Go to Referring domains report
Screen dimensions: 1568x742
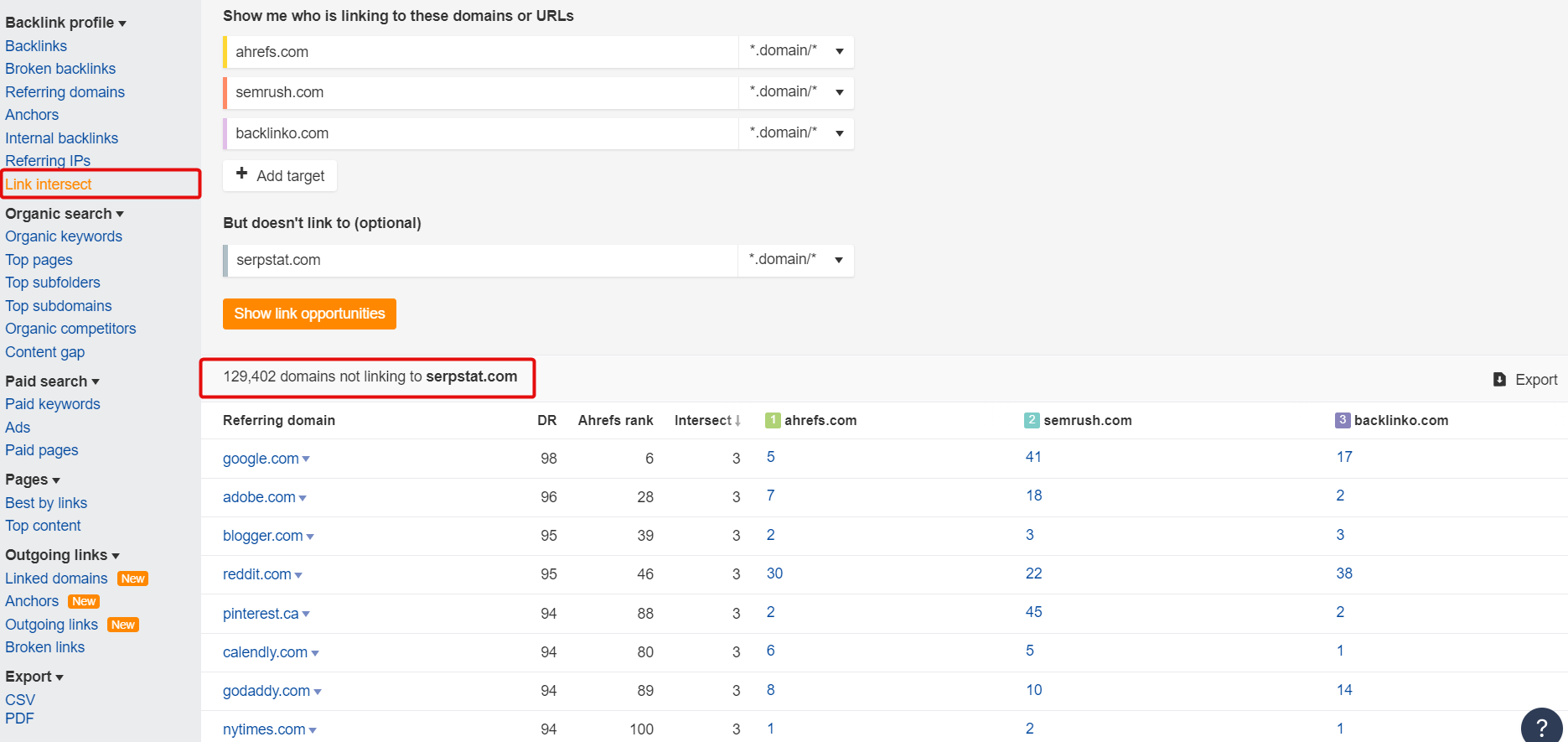[65, 92]
